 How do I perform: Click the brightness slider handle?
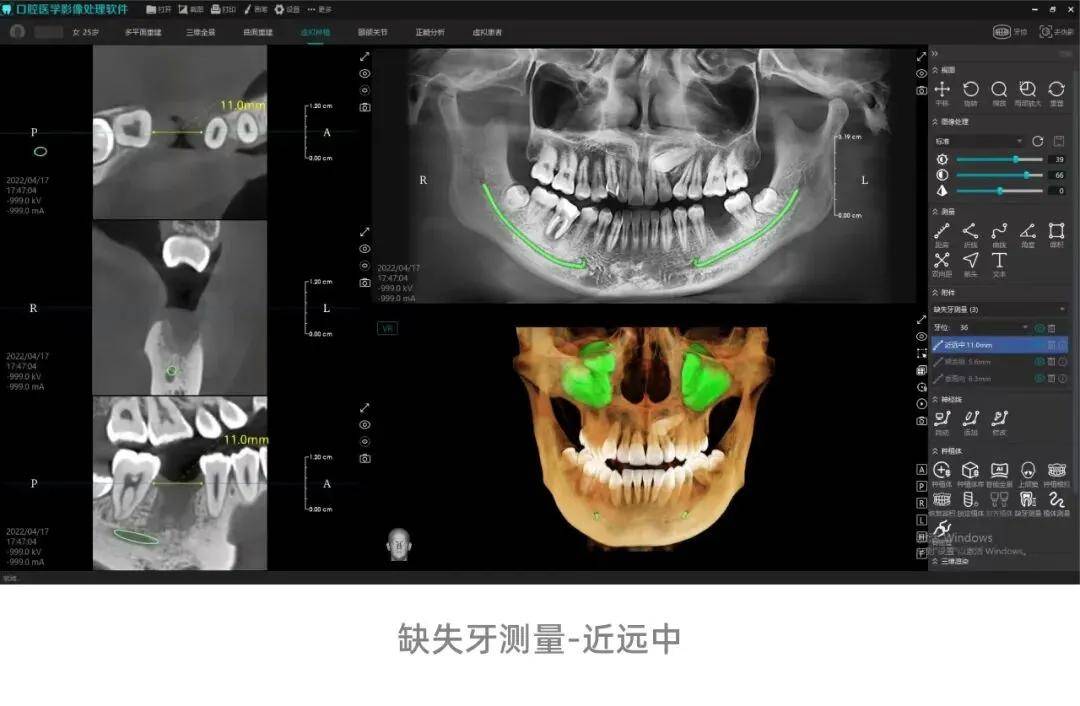(x=1016, y=159)
